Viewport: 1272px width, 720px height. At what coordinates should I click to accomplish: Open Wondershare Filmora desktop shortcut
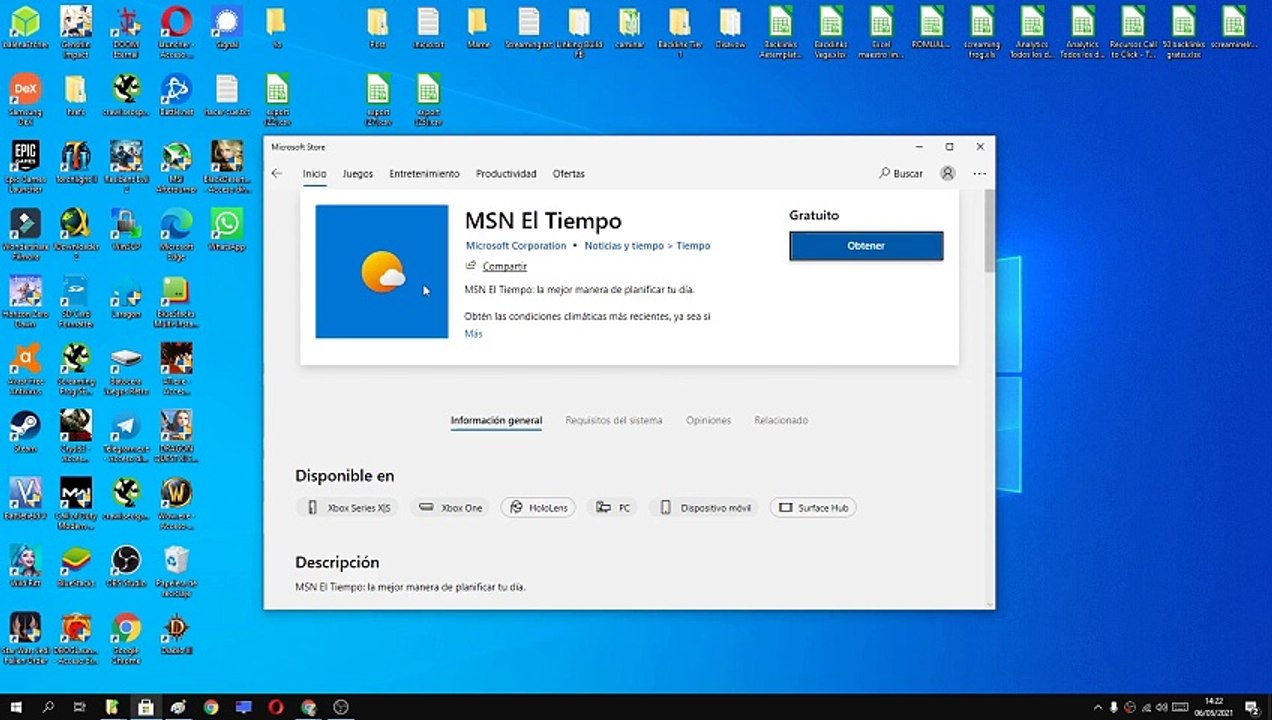click(25, 234)
